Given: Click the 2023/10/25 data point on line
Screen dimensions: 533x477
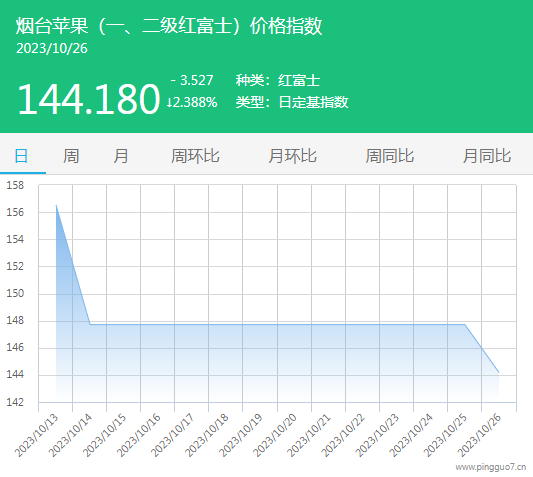Looking at the screenshot, I should pyautogui.click(x=465, y=324).
